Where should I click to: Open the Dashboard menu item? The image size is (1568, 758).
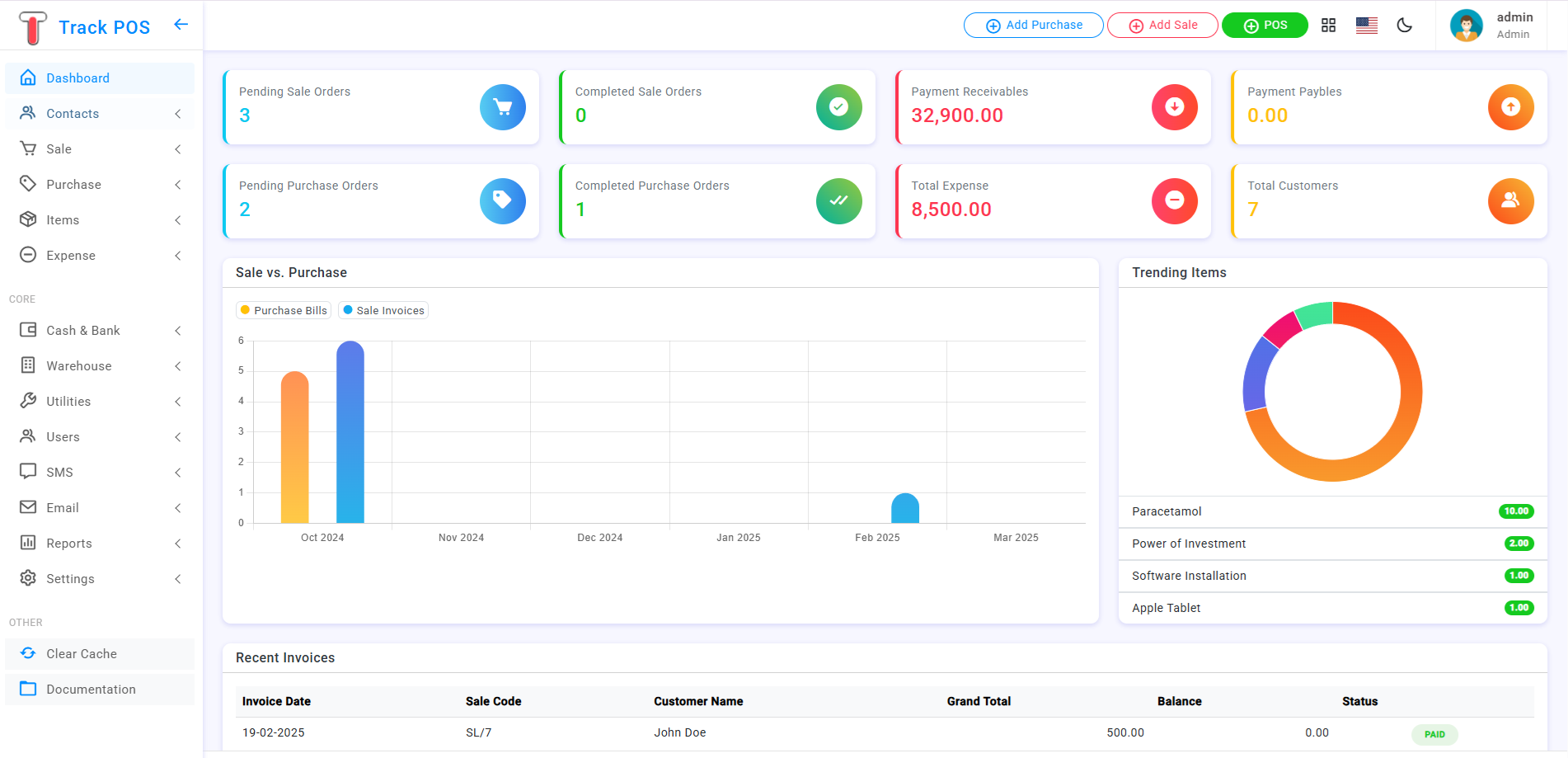(x=77, y=78)
